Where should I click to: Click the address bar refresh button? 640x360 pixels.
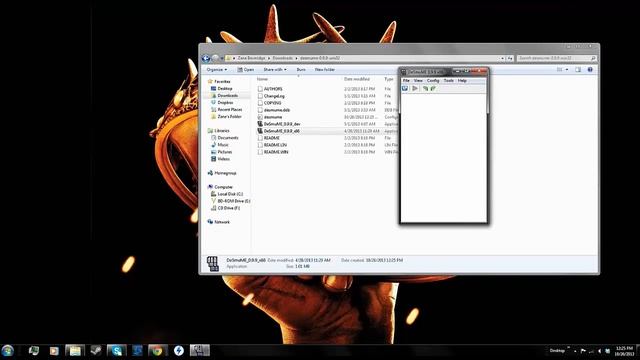[510, 58]
